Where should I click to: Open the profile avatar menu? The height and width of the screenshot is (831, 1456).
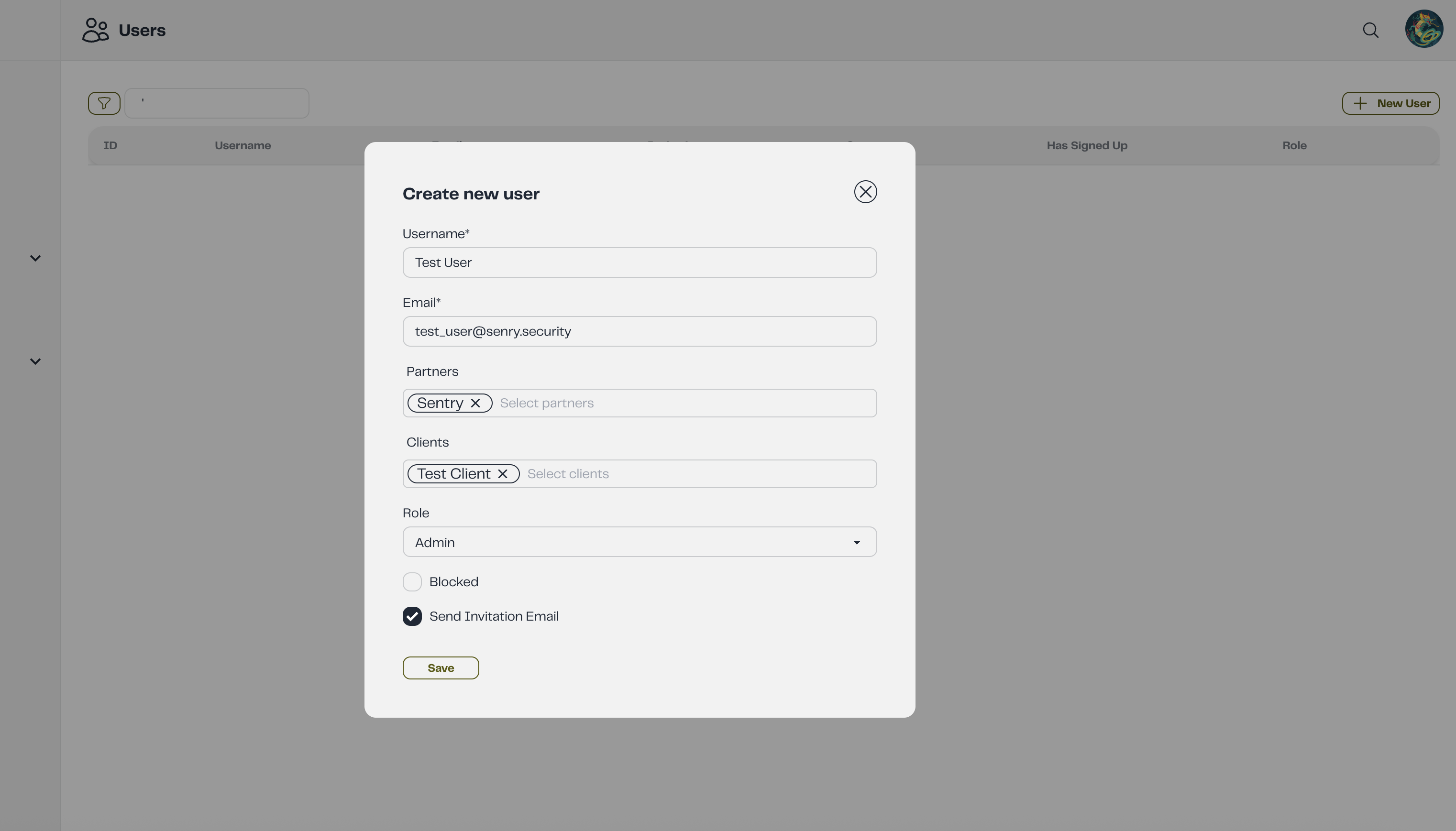tap(1424, 29)
